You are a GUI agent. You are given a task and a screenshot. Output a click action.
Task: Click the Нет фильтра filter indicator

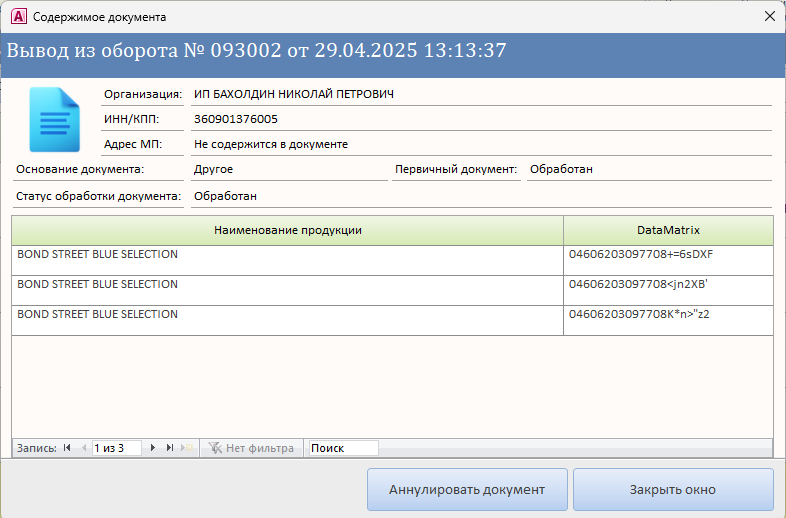(x=251, y=448)
